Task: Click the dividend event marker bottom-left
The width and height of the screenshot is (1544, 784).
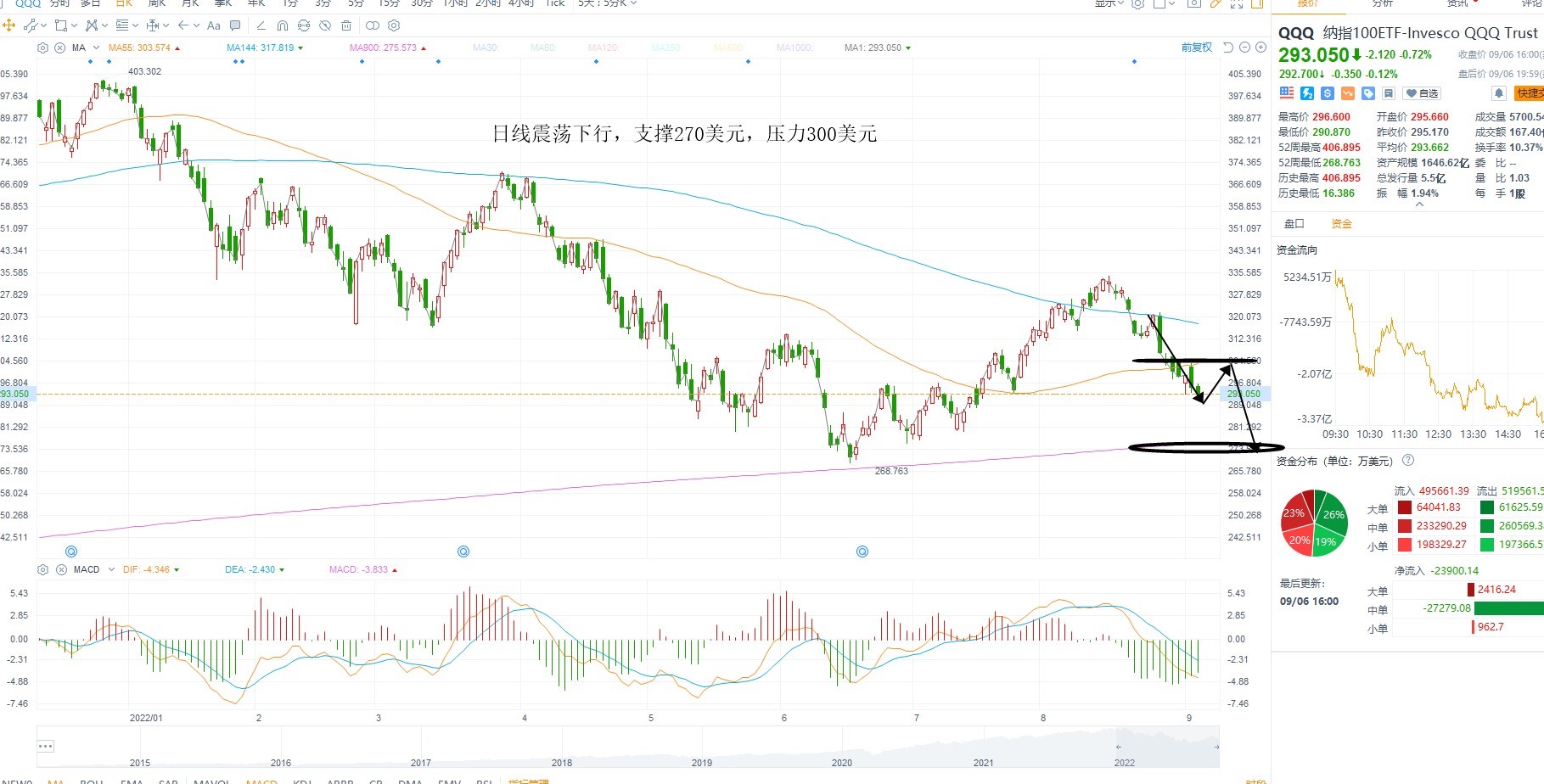Action: point(71,552)
